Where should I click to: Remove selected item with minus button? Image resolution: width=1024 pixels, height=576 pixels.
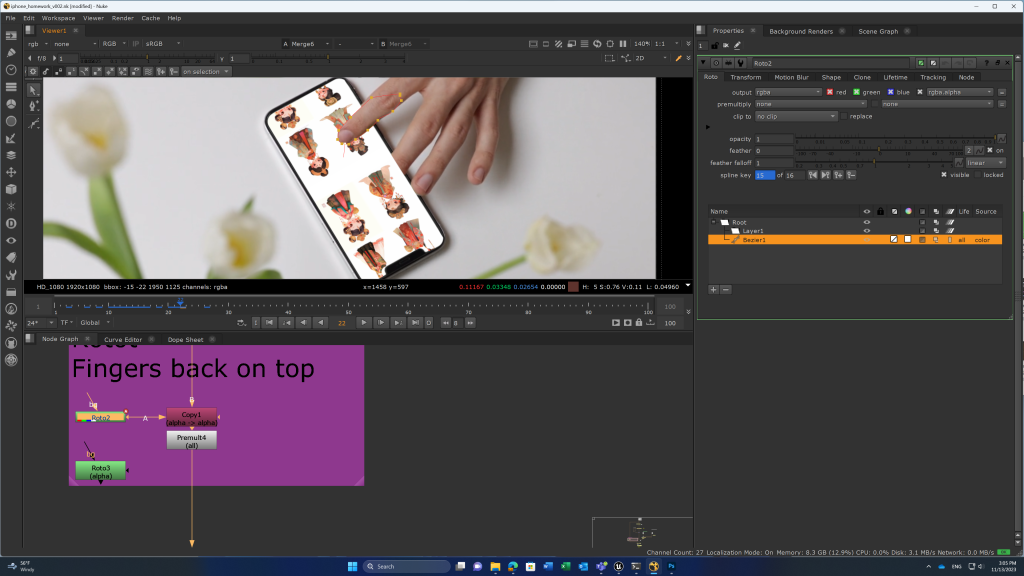click(726, 289)
